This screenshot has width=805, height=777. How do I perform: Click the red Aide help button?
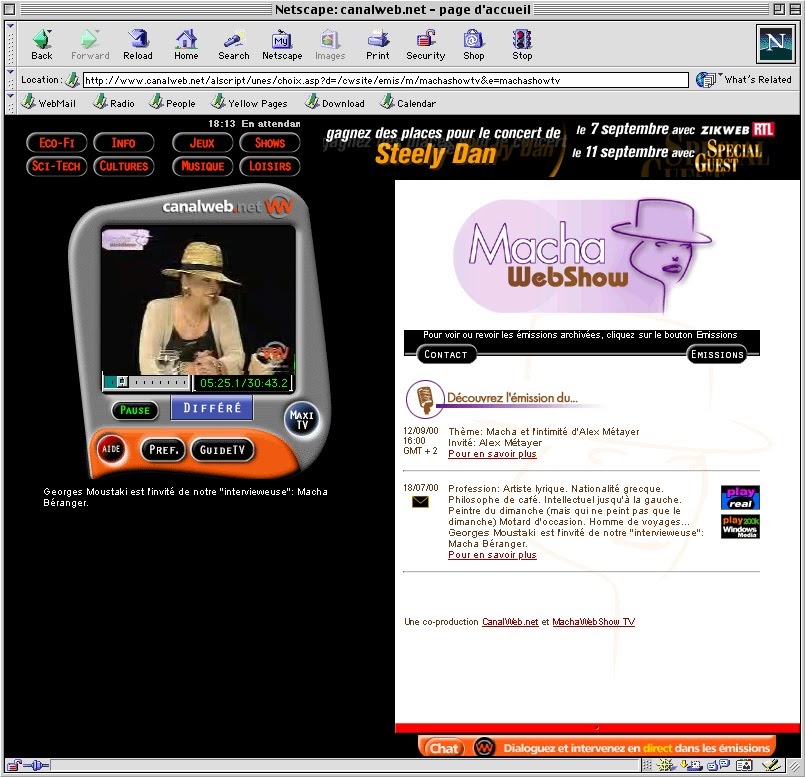click(111, 449)
